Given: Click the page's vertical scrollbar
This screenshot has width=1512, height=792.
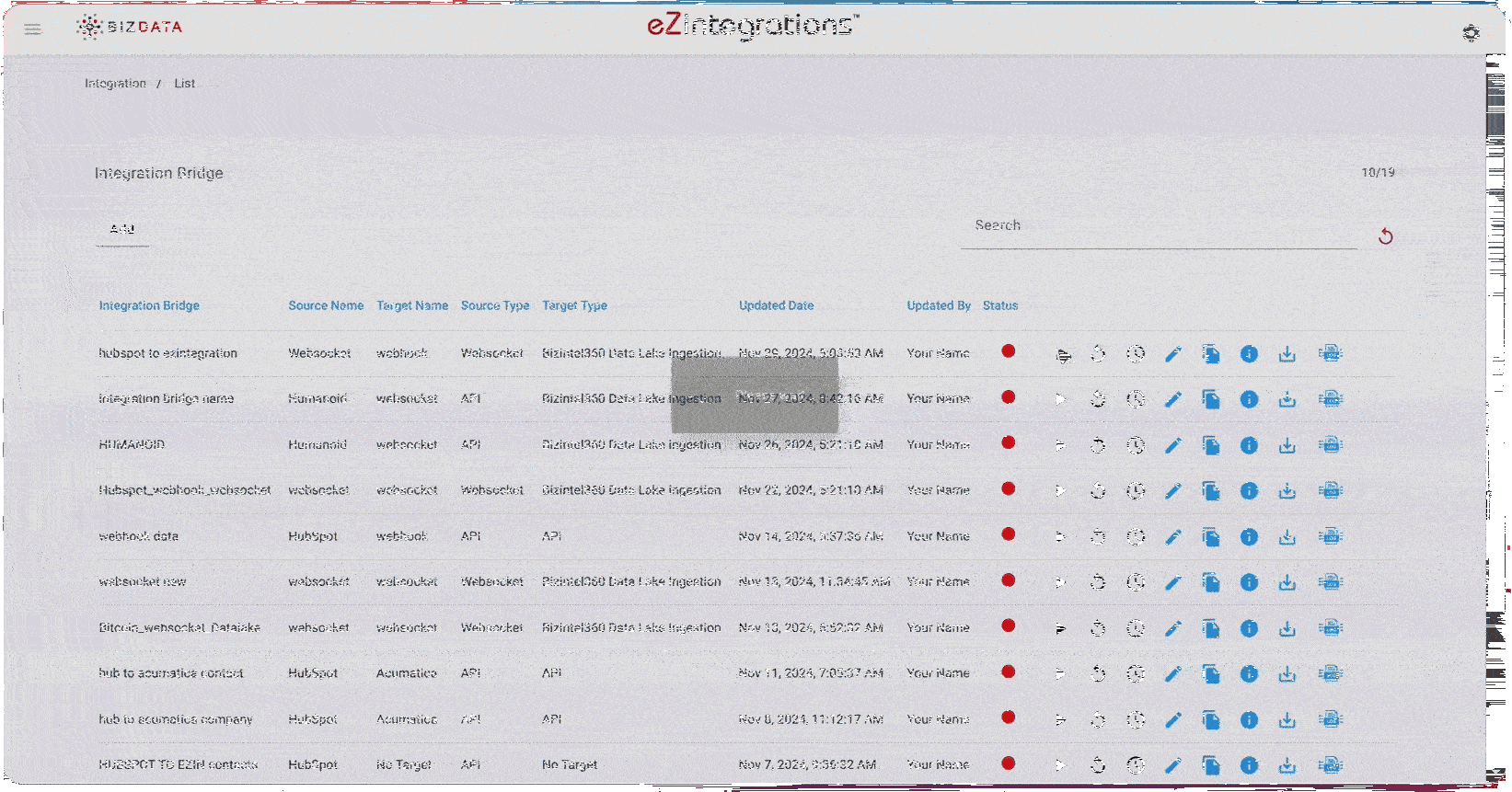Looking at the screenshot, I should click(x=1496, y=368).
